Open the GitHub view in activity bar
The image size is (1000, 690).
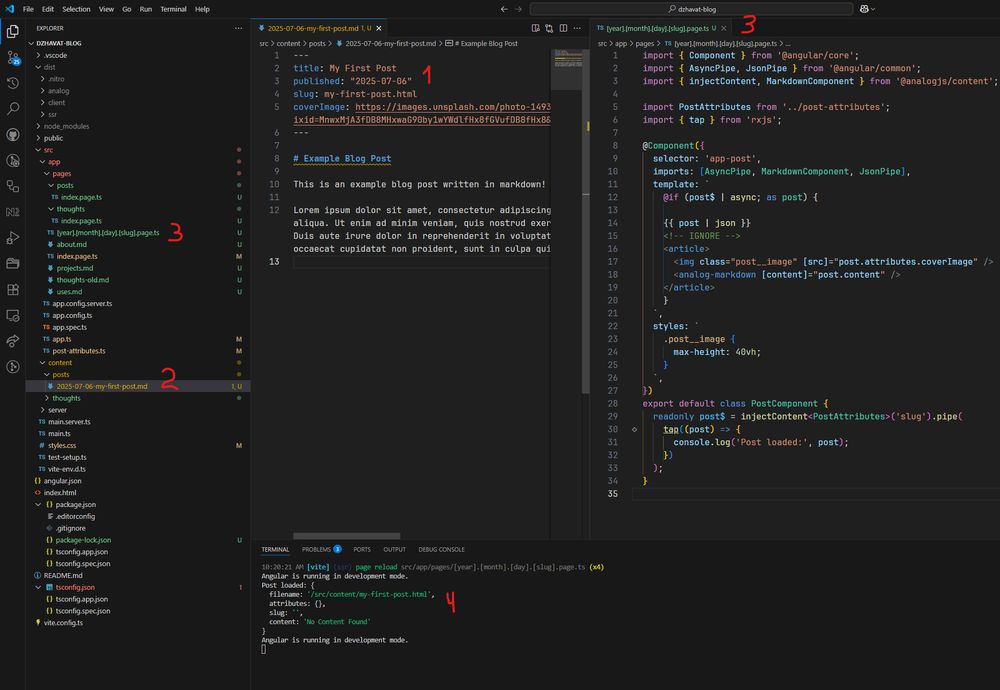[13, 135]
